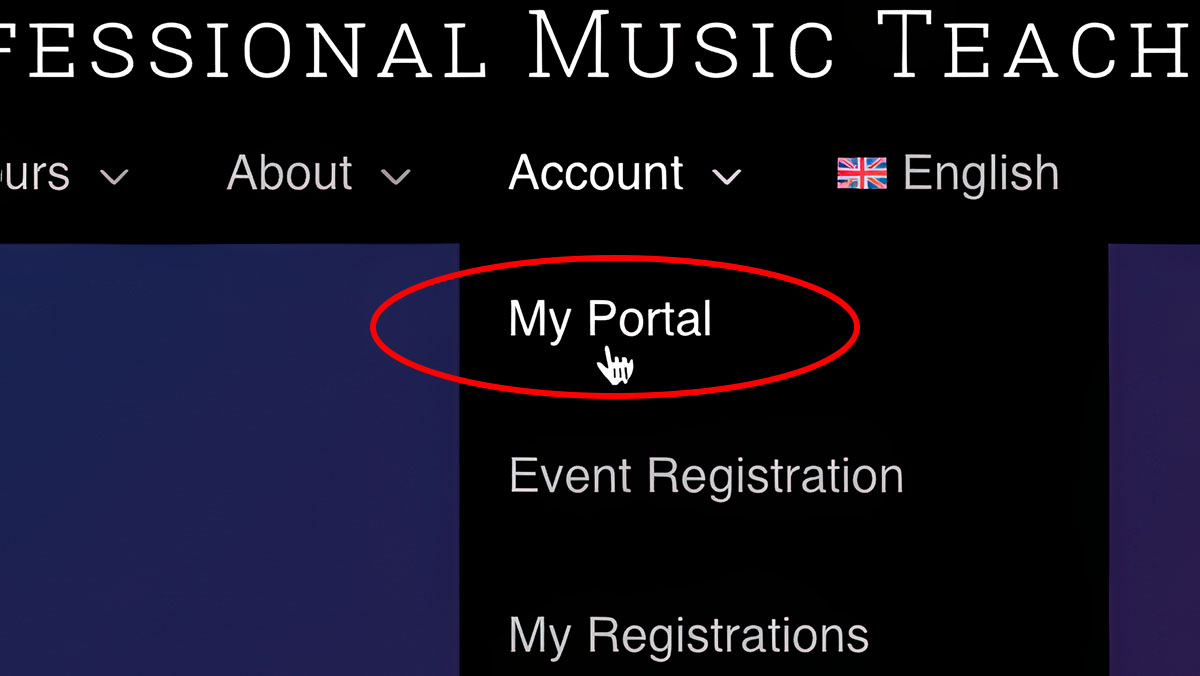The width and height of the screenshot is (1200, 676).
Task: Click the word 'Music' in the site title
Action: point(680,45)
